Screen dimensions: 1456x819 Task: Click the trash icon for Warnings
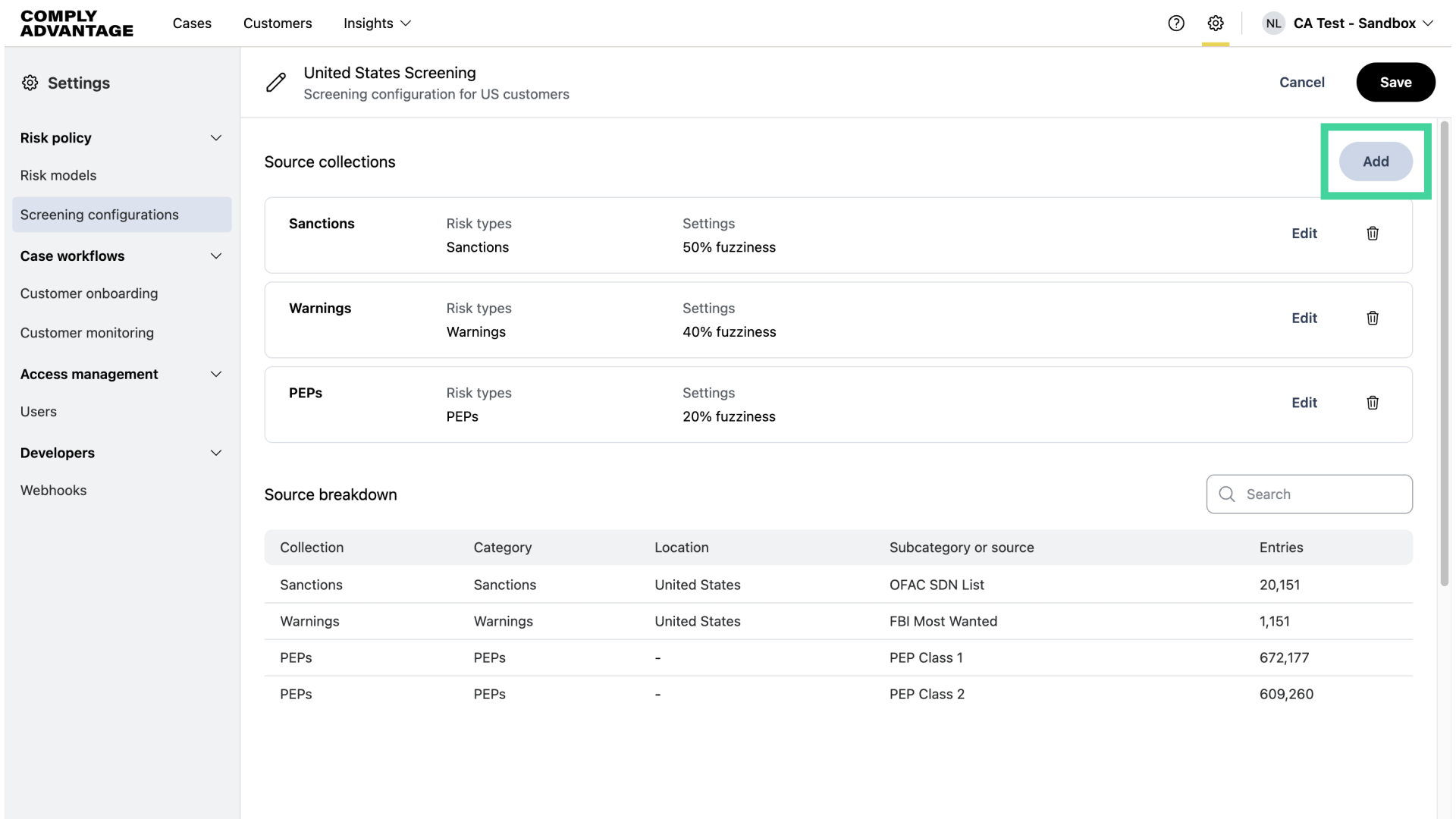tap(1373, 318)
